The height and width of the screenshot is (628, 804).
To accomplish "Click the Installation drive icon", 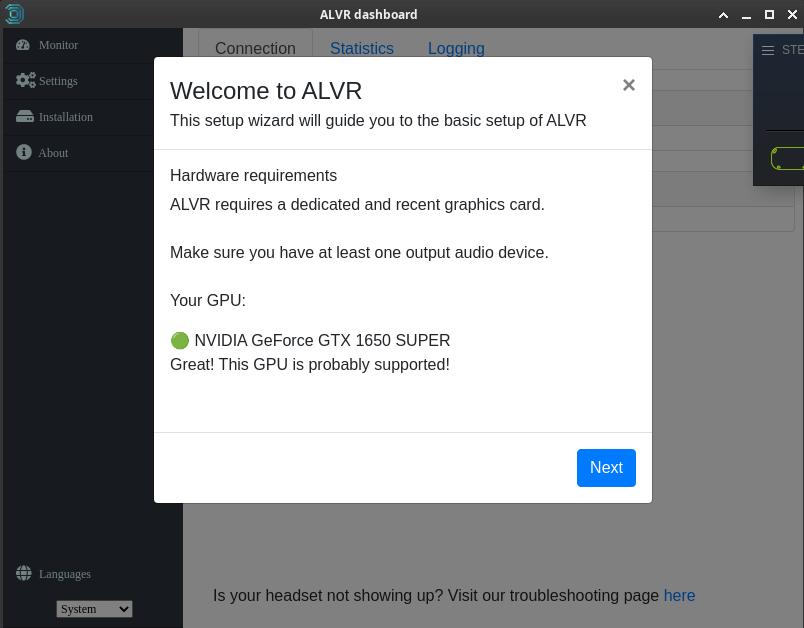I will click(x=22, y=117).
